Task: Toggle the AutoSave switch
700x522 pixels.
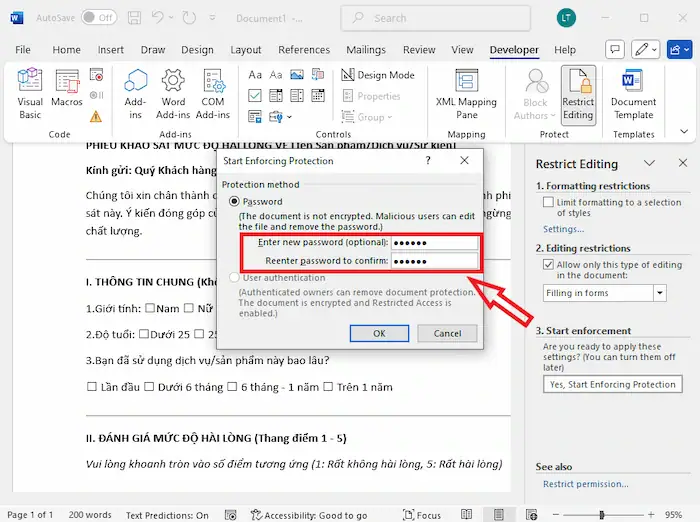Action: 98,18
